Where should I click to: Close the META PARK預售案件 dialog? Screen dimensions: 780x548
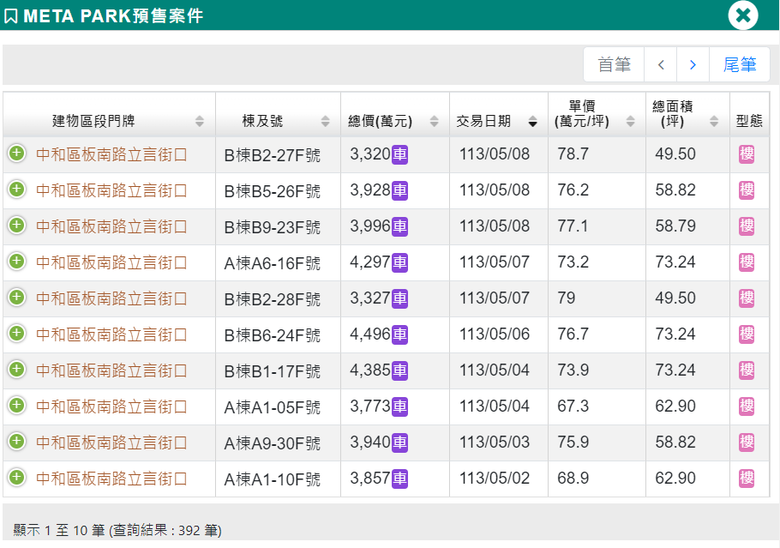743,15
